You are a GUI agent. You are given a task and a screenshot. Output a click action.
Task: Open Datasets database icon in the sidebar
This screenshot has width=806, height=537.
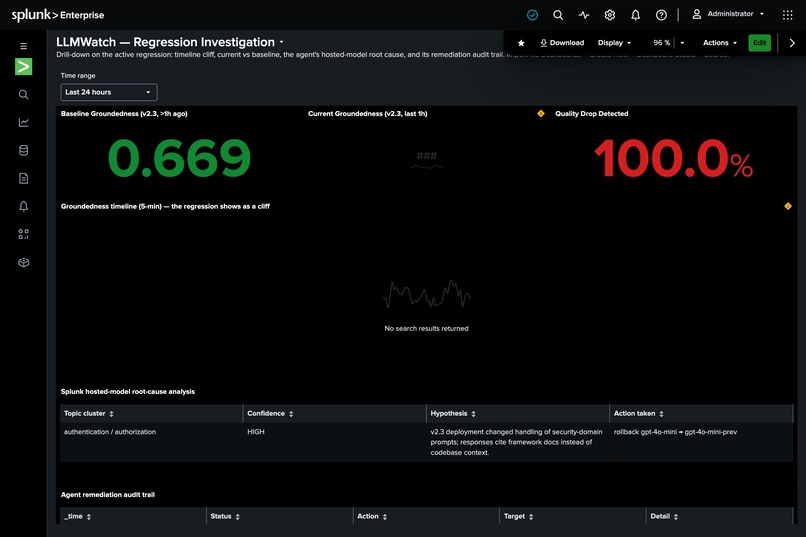click(24, 150)
